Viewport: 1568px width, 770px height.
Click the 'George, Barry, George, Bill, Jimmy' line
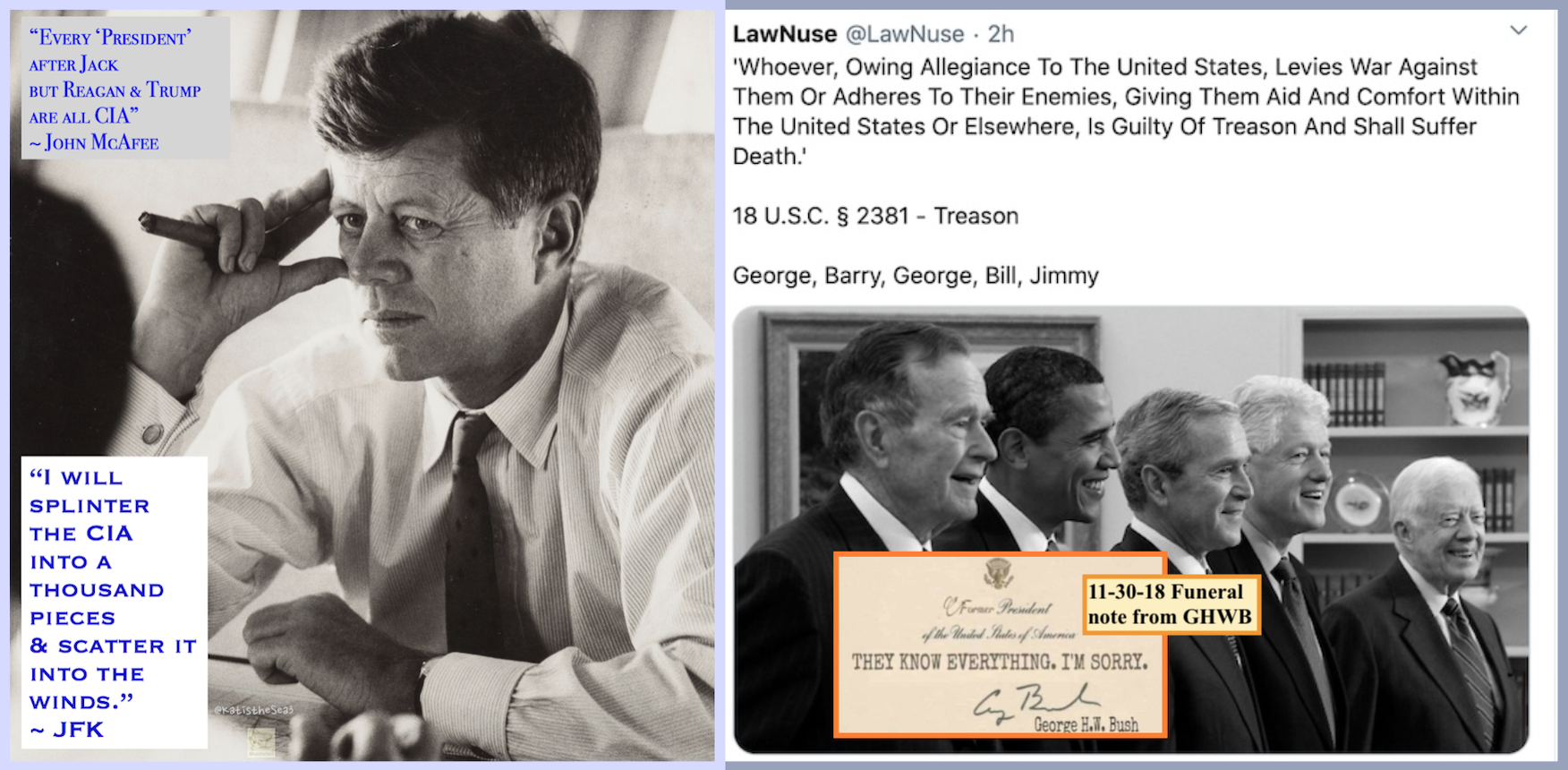coord(916,276)
